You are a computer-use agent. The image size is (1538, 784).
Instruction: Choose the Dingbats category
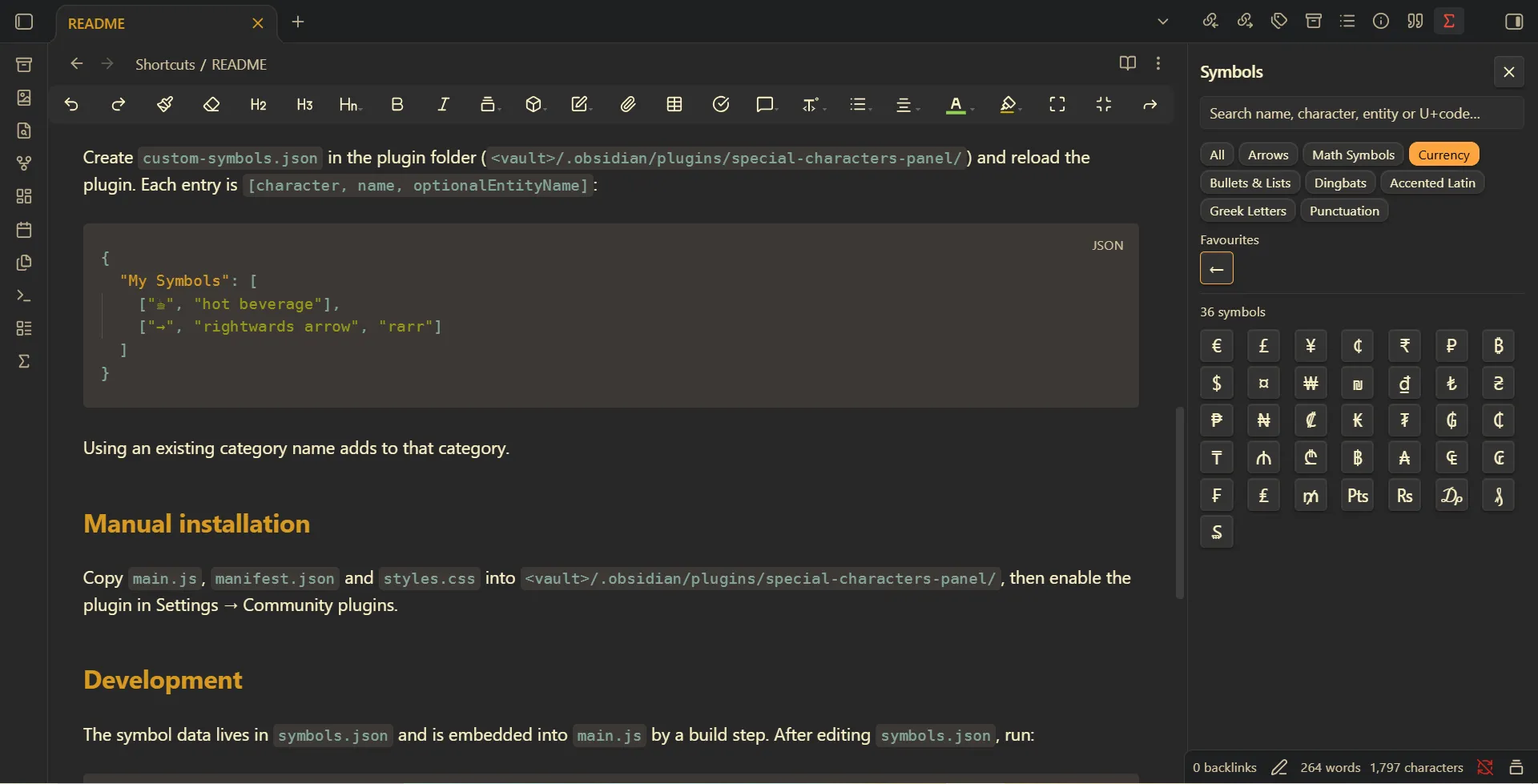tap(1340, 183)
